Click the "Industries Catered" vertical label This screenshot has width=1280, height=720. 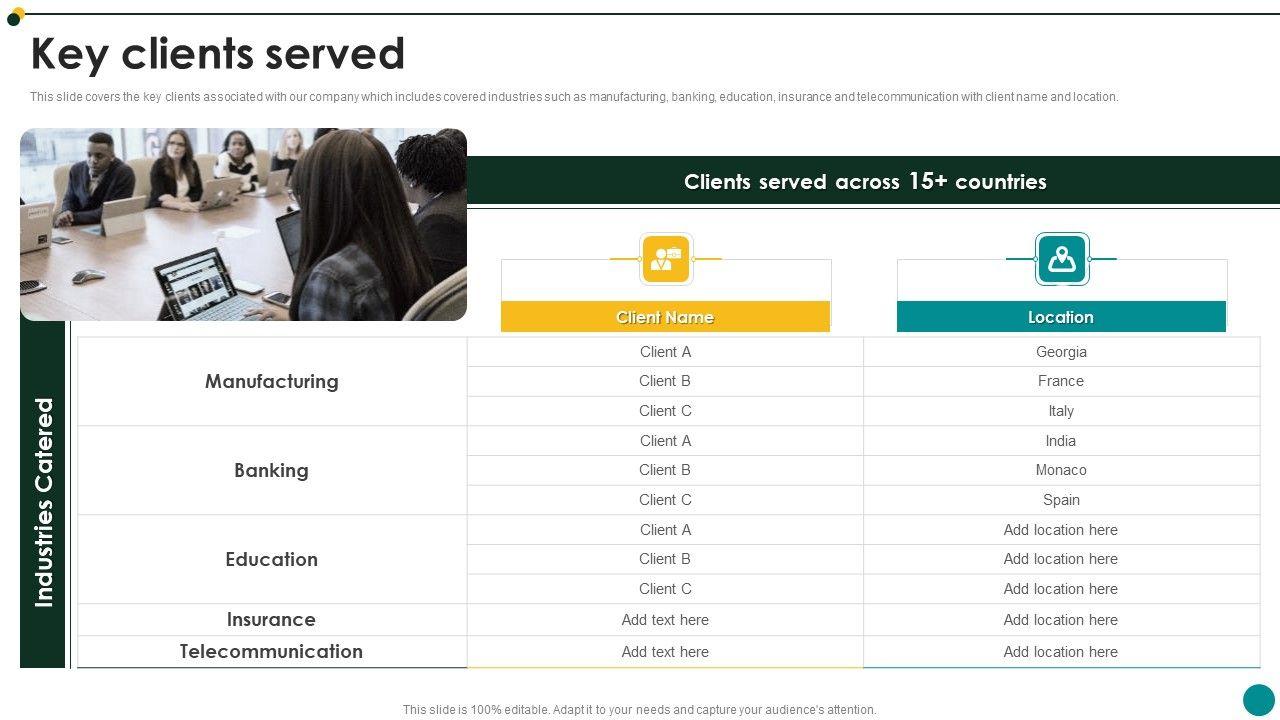click(x=44, y=502)
